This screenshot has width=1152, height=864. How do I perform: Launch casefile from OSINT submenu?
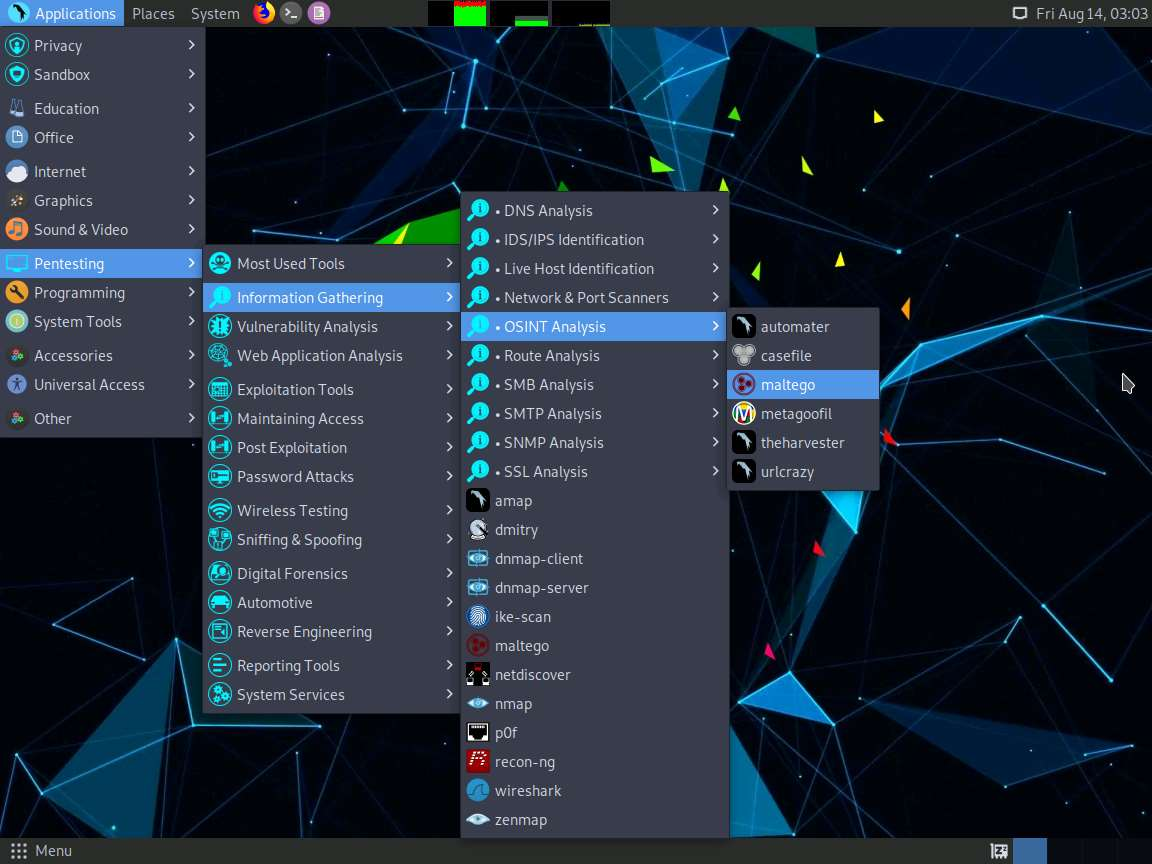(x=803, y=356)
